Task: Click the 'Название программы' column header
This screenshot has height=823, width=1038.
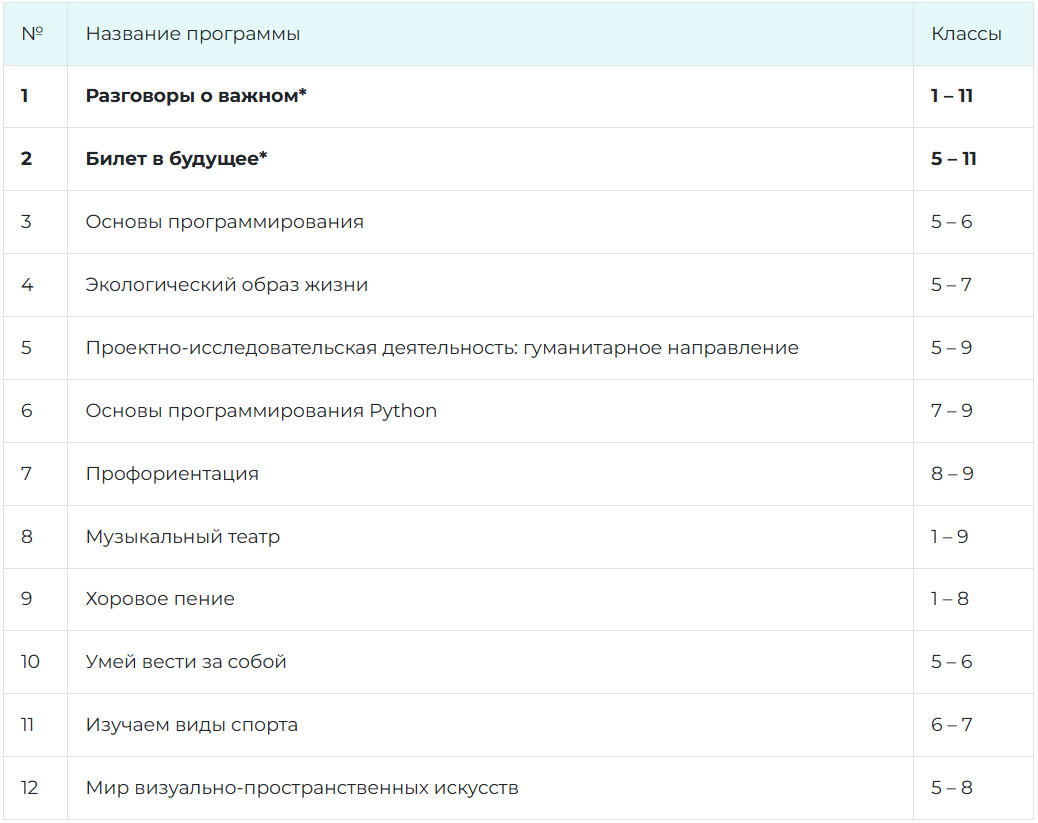Action: pyautogui.click(x=193, y=34)
